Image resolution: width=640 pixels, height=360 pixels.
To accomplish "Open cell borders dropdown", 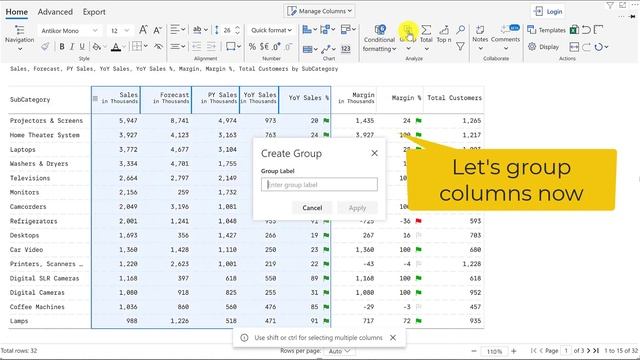I will [140, 46].
